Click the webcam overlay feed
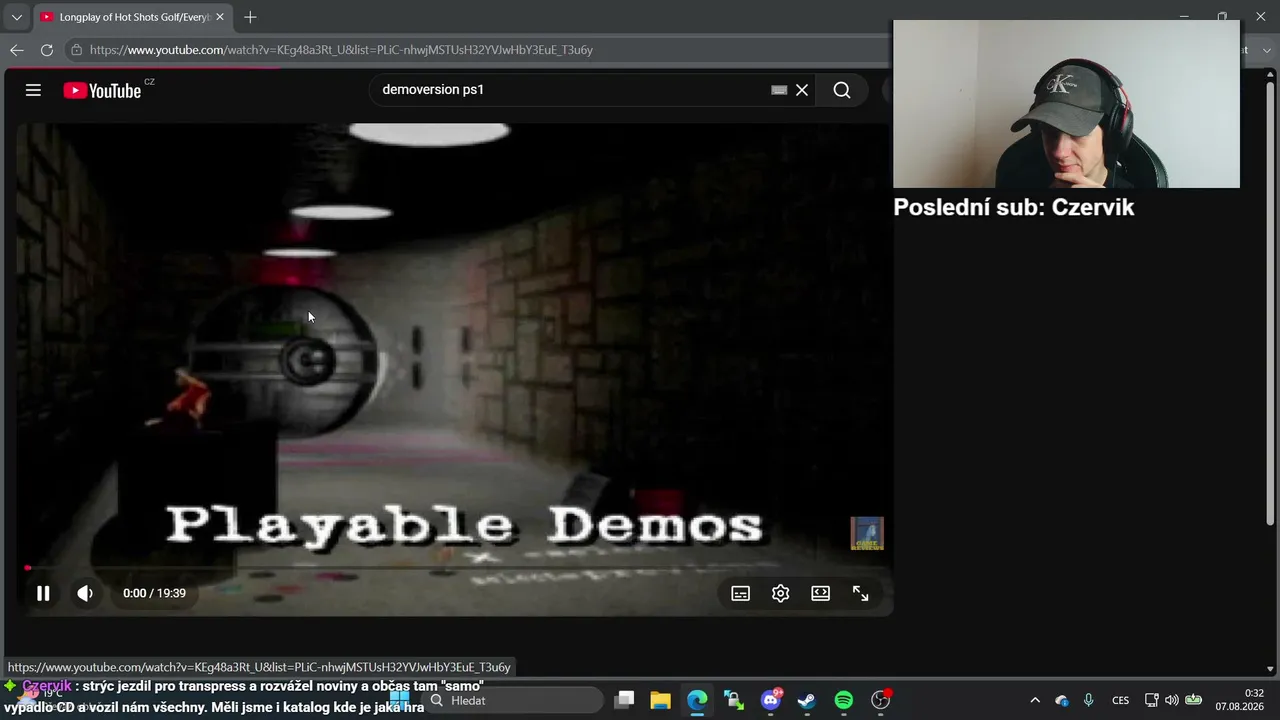Screen dimensions: 1280x720 pyautogui.click(x=1066, y=104)
